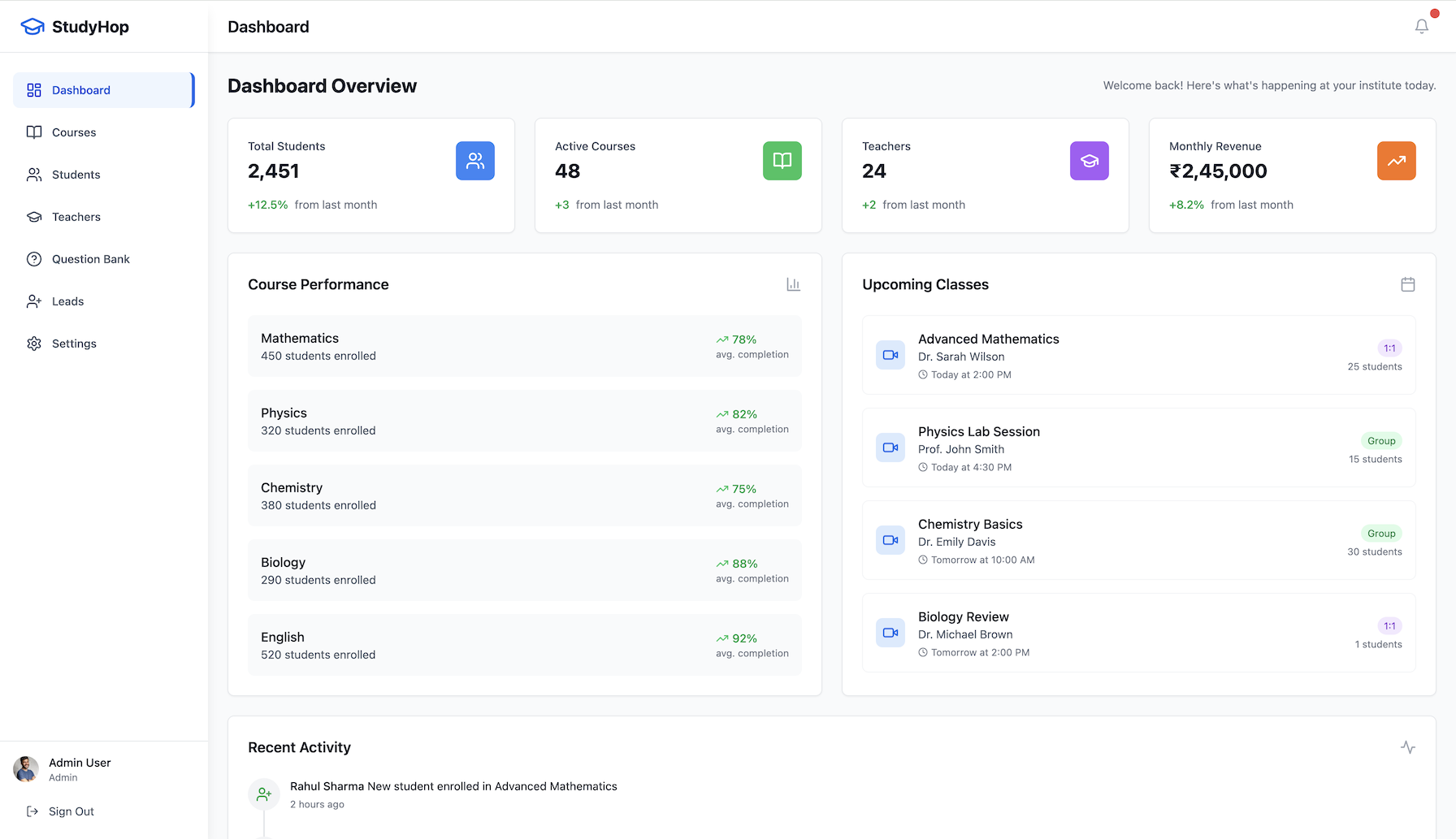Click the Course Performance bar chart icon

793,284
